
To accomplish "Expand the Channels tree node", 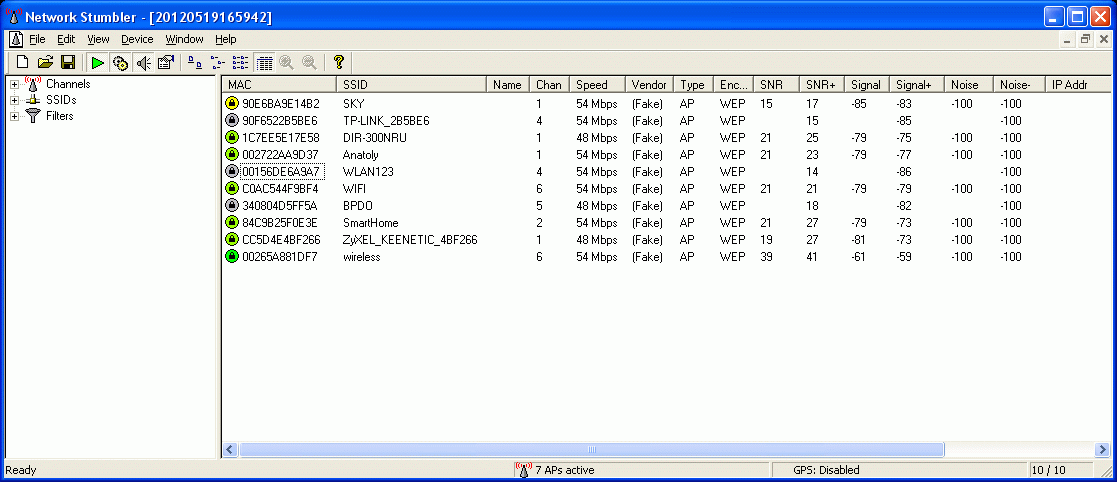I will pos(14,85).
